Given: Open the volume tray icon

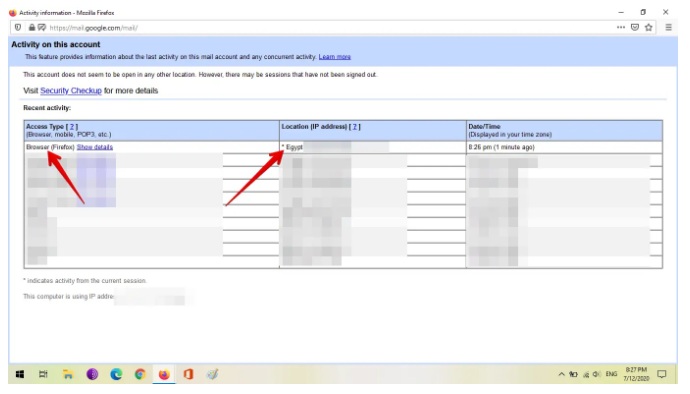Looking at the screenshot, I should tap(597, 374).
